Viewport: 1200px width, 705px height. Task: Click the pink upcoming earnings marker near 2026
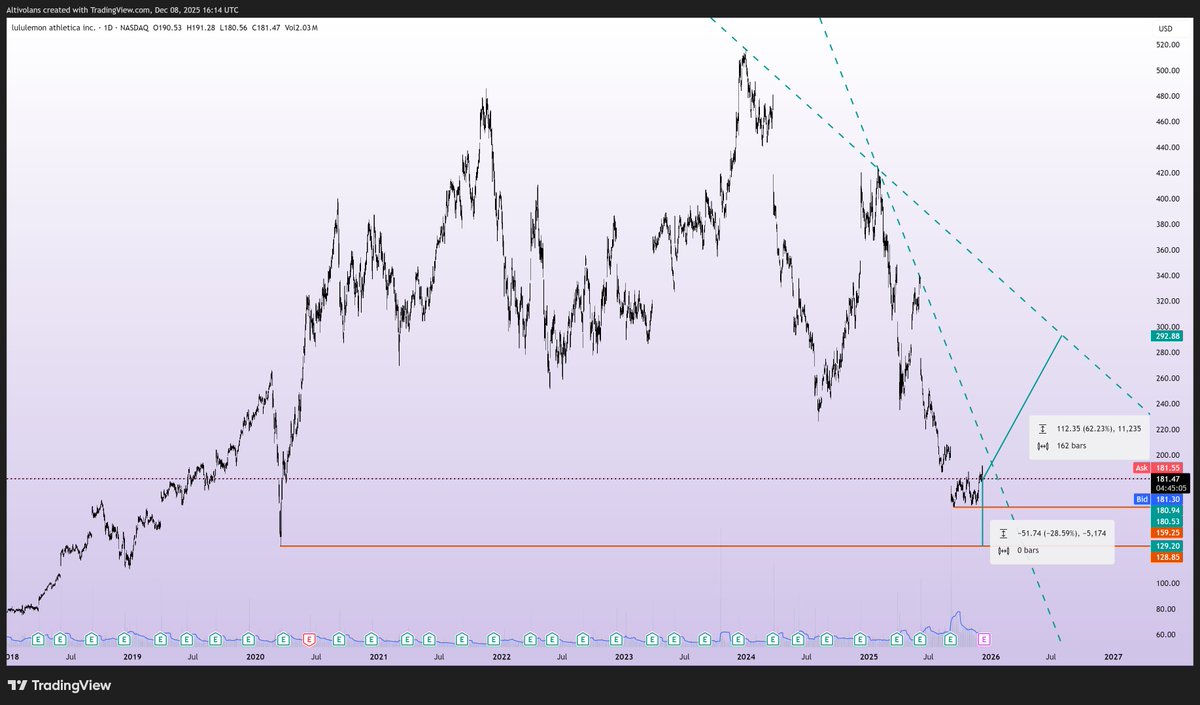(984, 640)
